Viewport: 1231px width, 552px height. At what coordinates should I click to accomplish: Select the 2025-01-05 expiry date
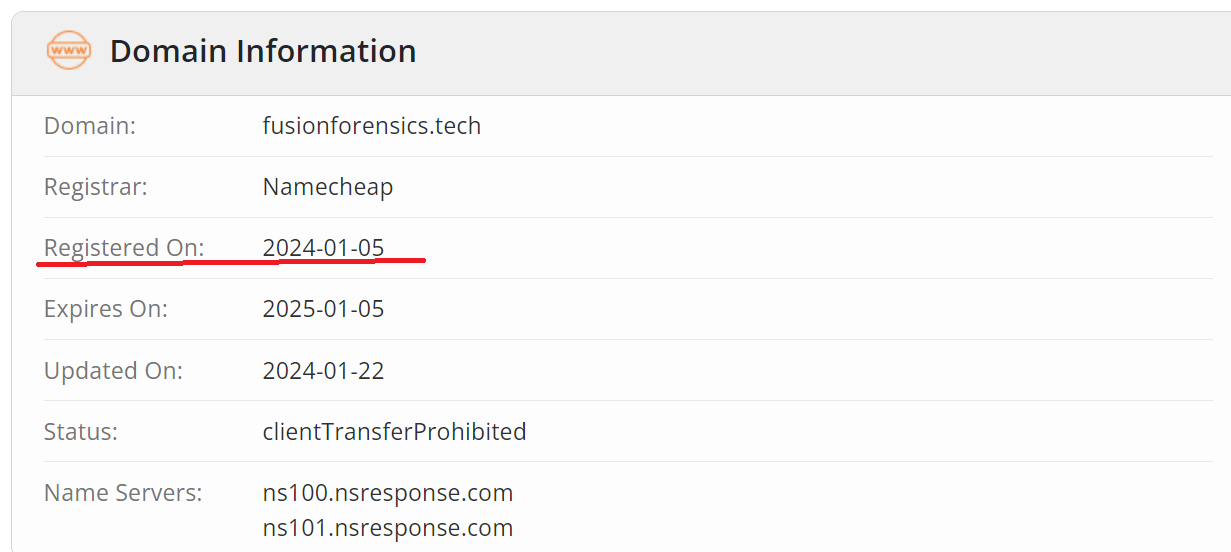(323, 309)
